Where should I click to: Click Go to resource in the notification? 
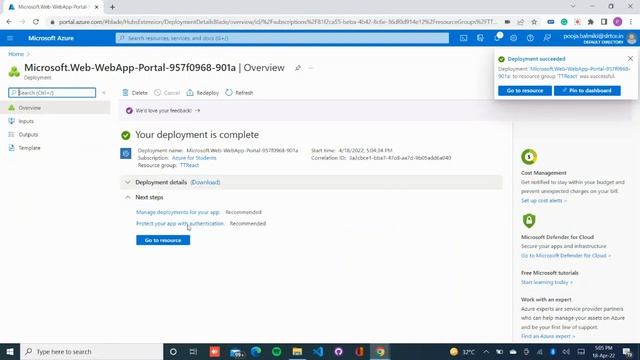524,91
